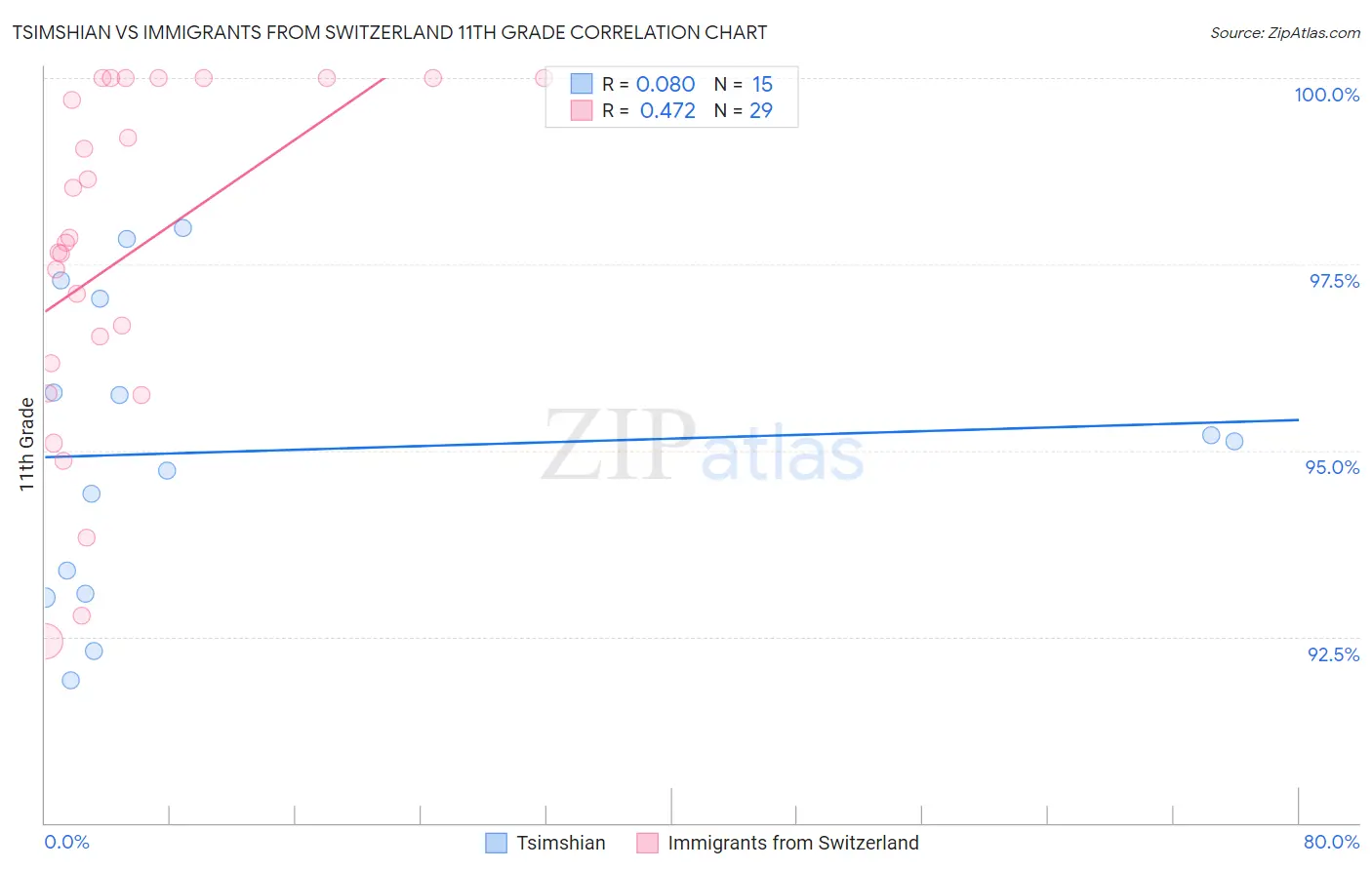
Task: Click the pink Immigrants from Switzerland legend swatch
Action: click(648, 843)
